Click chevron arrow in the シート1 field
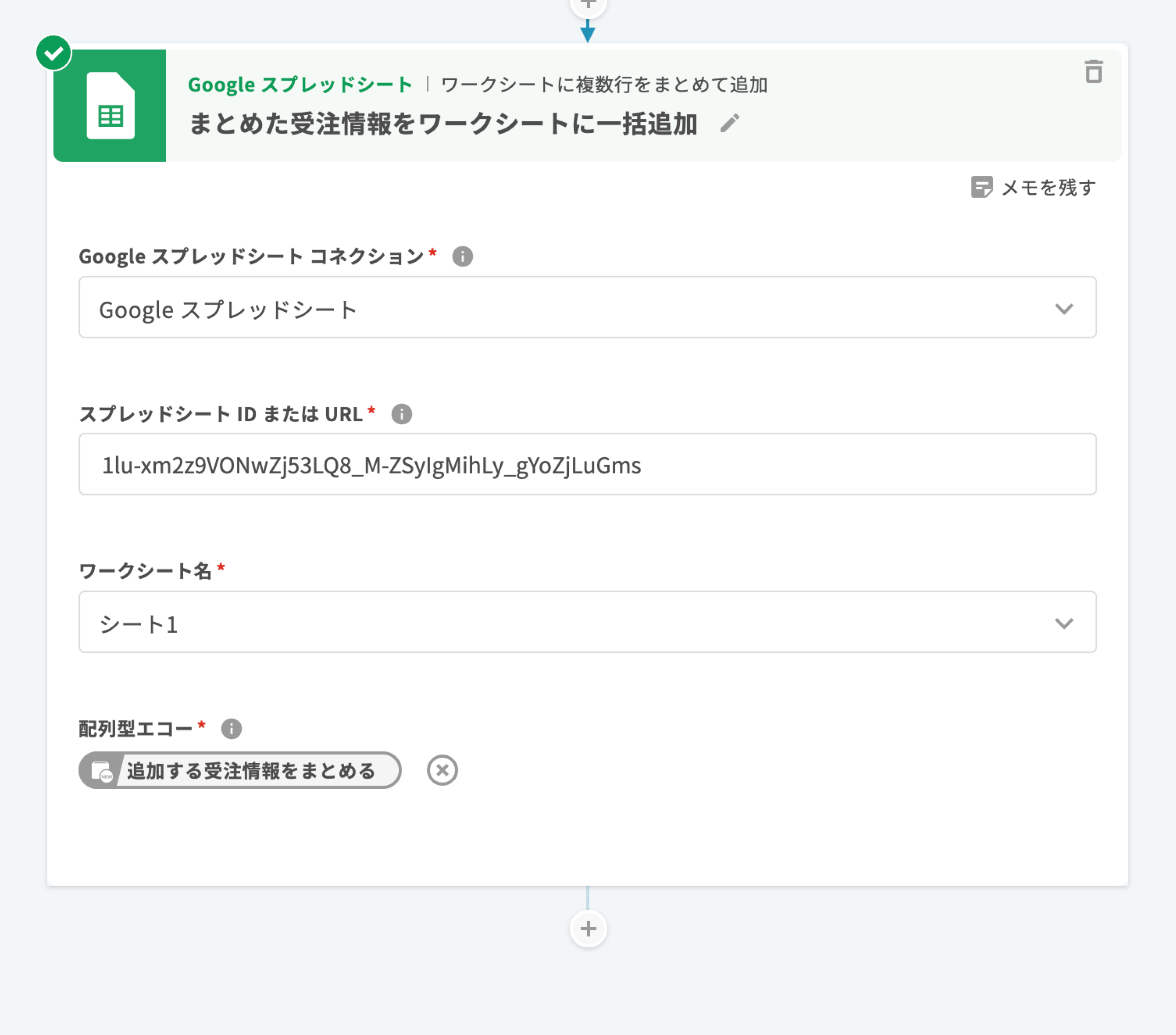 pos(1064,623)
